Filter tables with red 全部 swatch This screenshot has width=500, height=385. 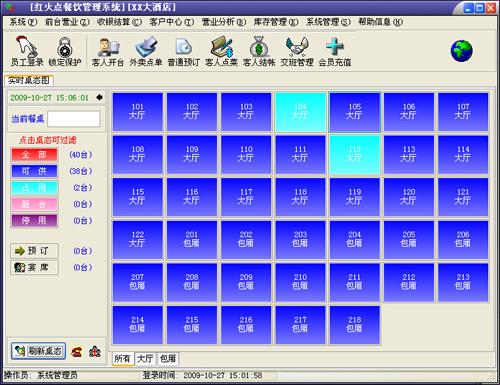(x=34, y=155)
